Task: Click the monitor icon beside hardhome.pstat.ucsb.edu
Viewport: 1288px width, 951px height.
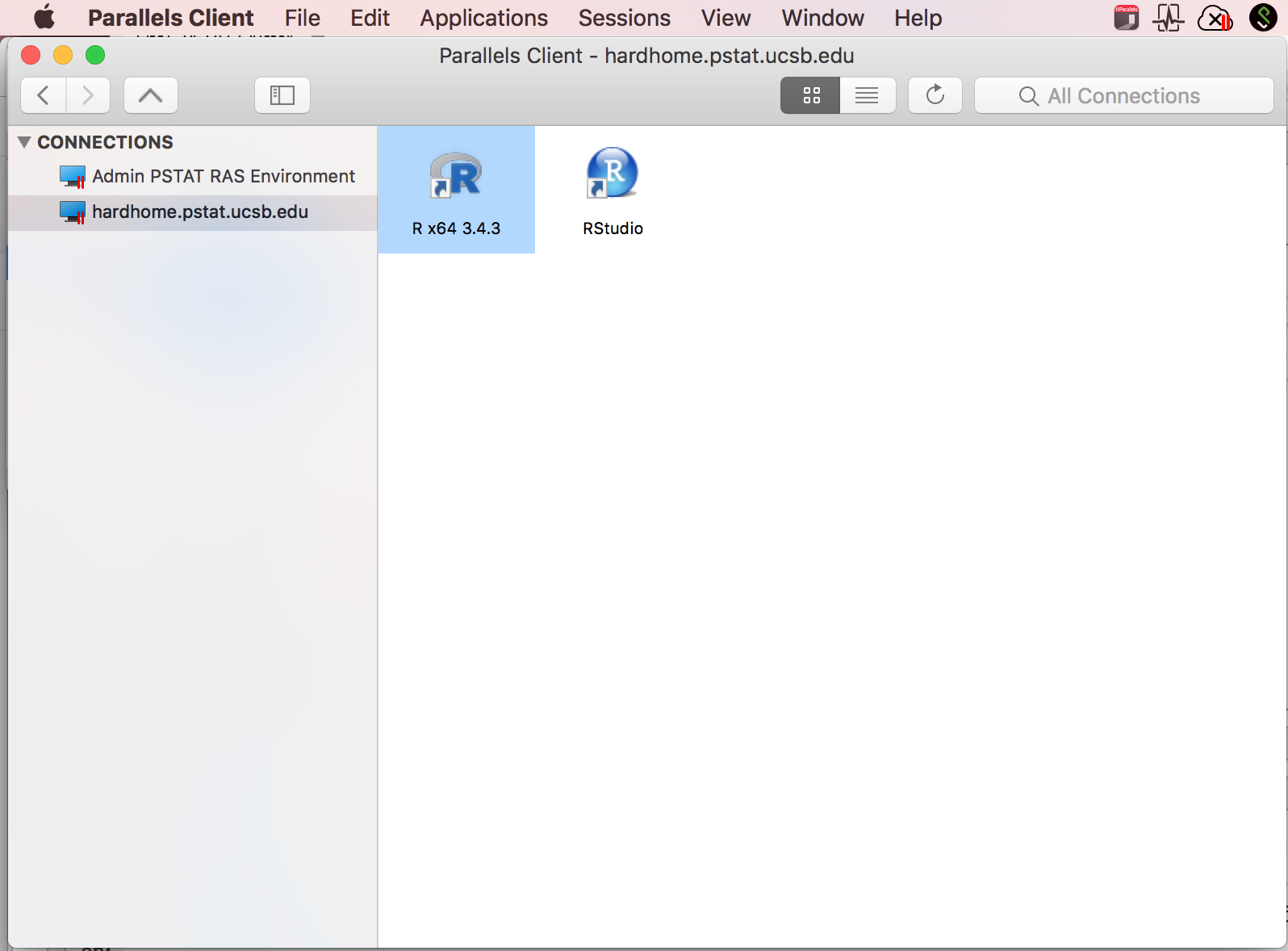Action: (x=73, y=212)
